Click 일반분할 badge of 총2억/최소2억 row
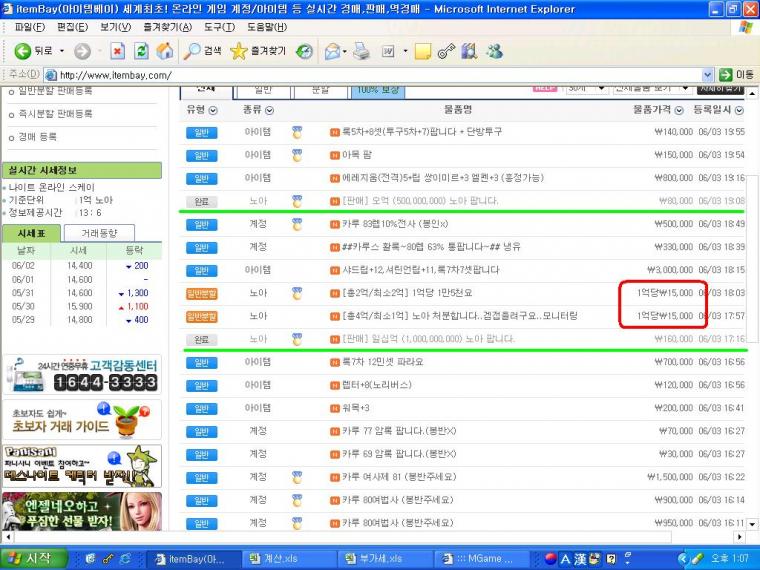This screenshot has height=570, width=760. pos(202,294)
